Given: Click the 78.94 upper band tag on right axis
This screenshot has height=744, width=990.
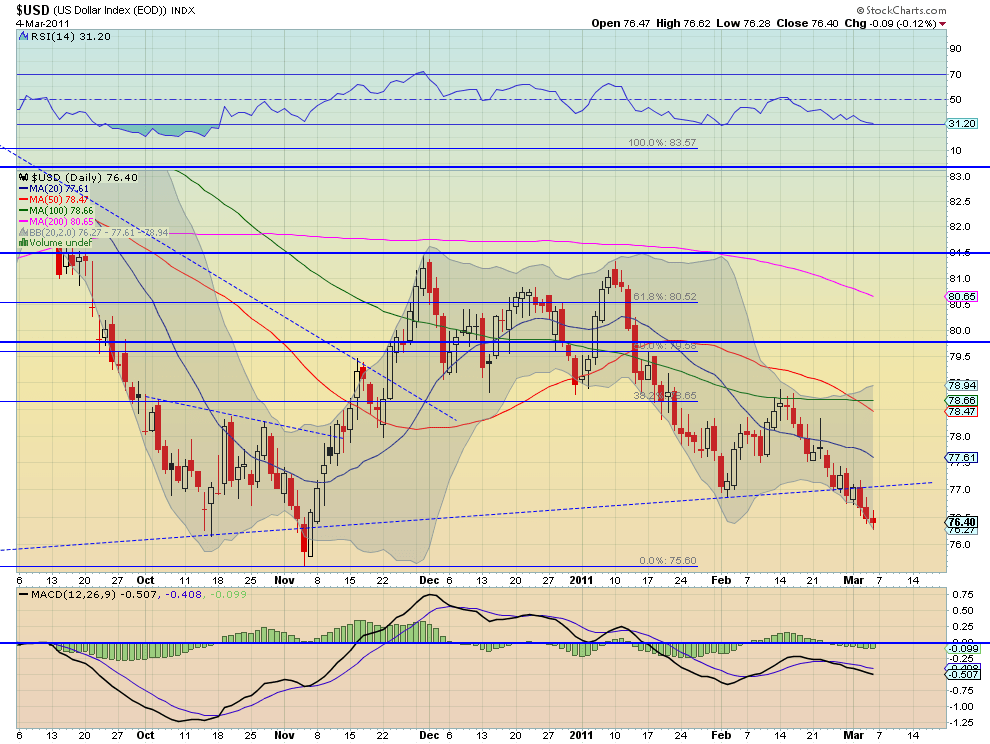Looking at the screenshot, I should pos(962,385).
